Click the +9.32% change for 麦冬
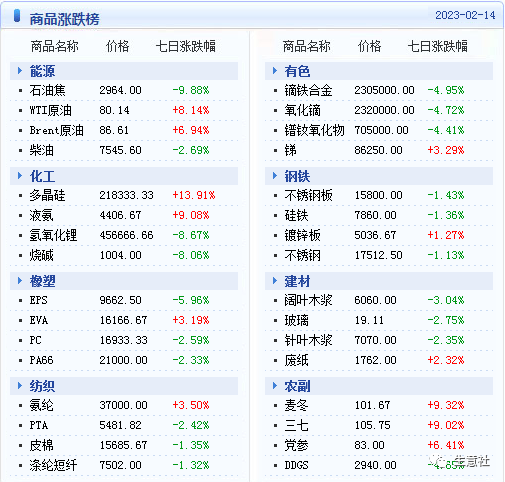This screenshot has height=482, width=505. pyautogui.click(x=446, y=405)
